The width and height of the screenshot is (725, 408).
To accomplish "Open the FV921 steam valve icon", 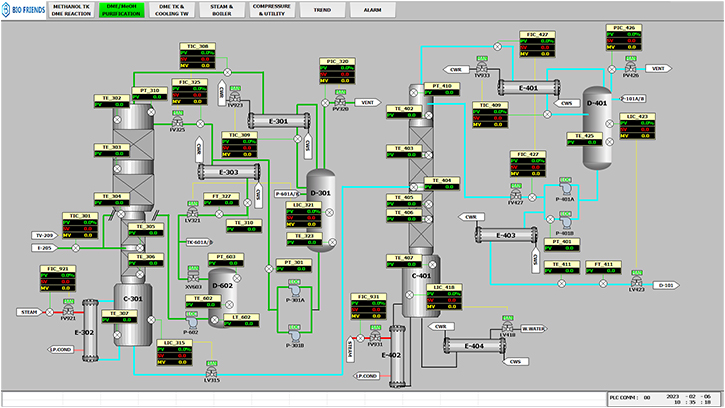I will click(68, 311).
